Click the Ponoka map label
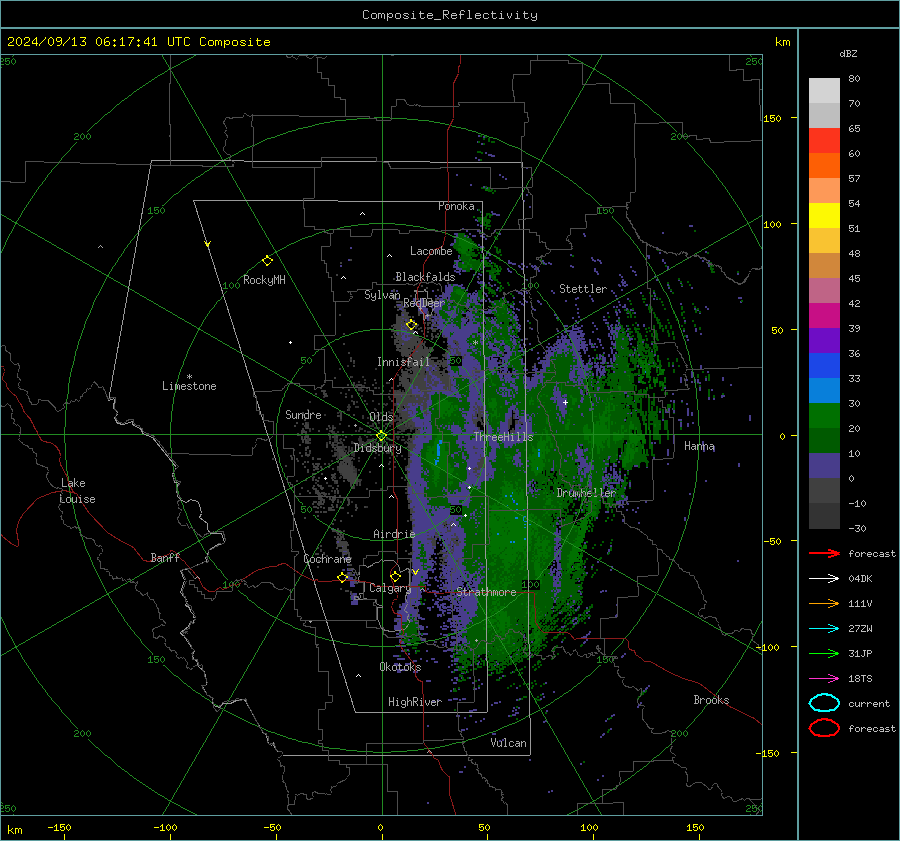The height and width of the screenshot is (841, 900). (x=456, y=206)
